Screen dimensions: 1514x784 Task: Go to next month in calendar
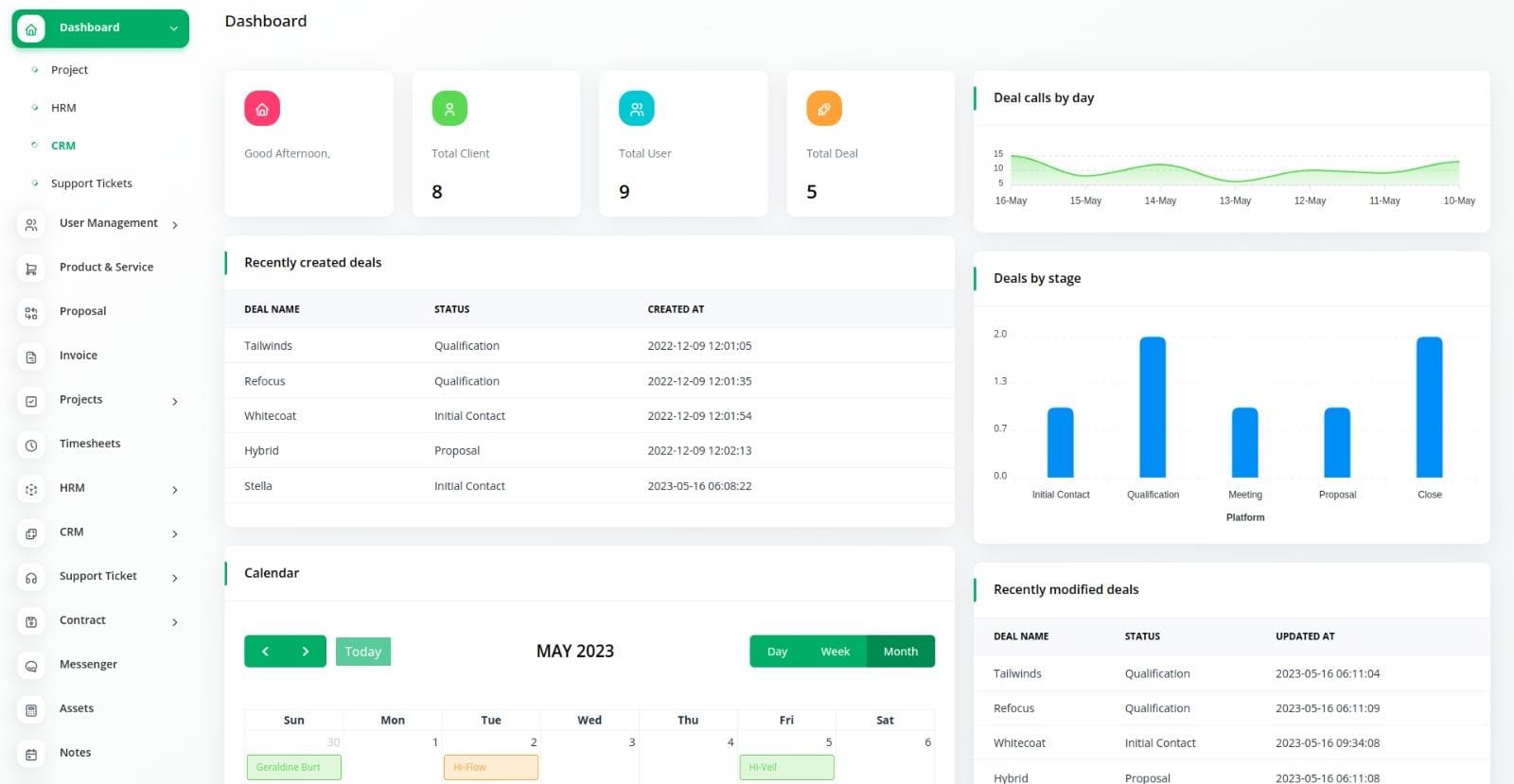pyautogui.click(x=306, y=652)
